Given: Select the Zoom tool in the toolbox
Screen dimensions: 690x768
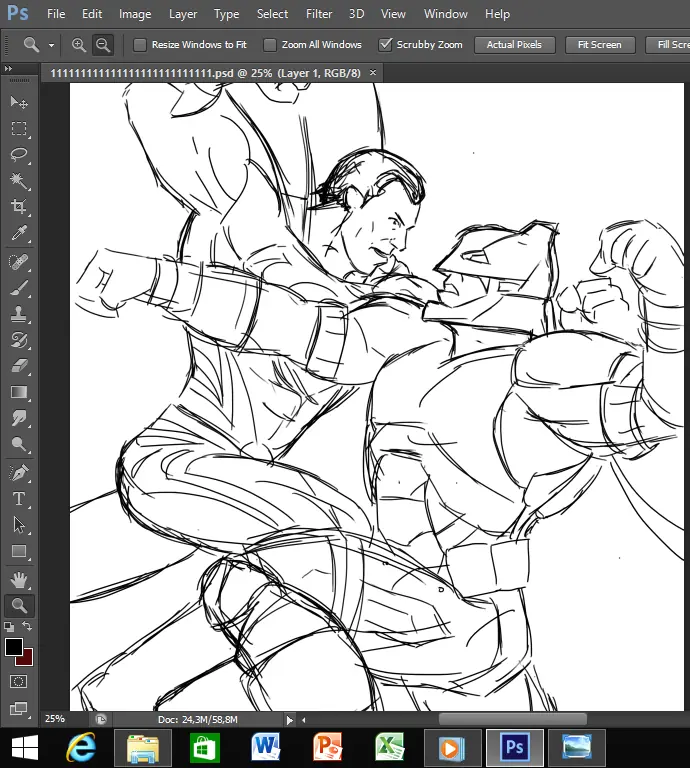Looking at the screenshot, I should [19, 606].
